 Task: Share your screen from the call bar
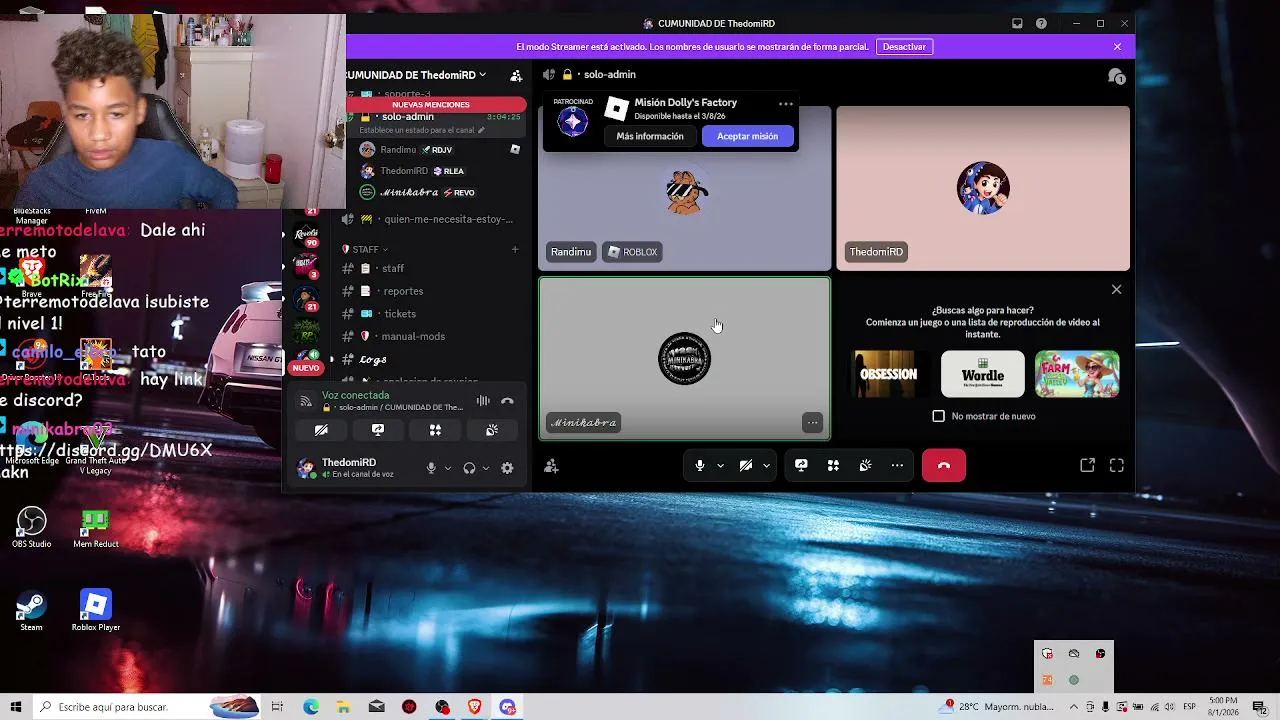801,465
